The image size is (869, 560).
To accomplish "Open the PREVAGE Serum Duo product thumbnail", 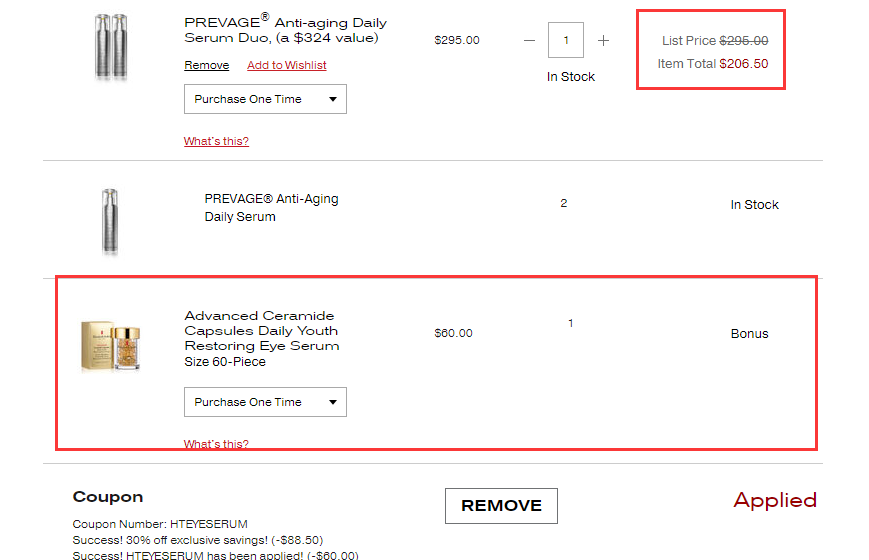I will 112,47.
